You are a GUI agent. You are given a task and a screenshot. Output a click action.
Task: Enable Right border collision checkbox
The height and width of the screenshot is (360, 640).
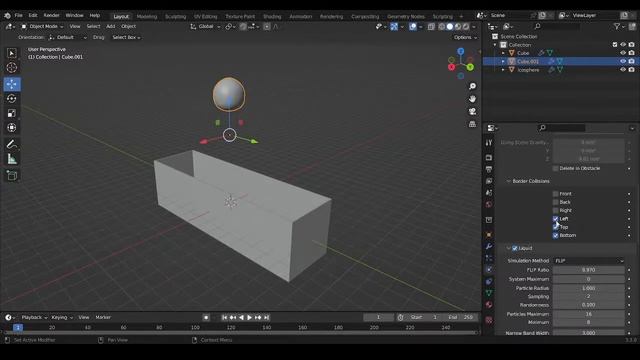(556, 210)
